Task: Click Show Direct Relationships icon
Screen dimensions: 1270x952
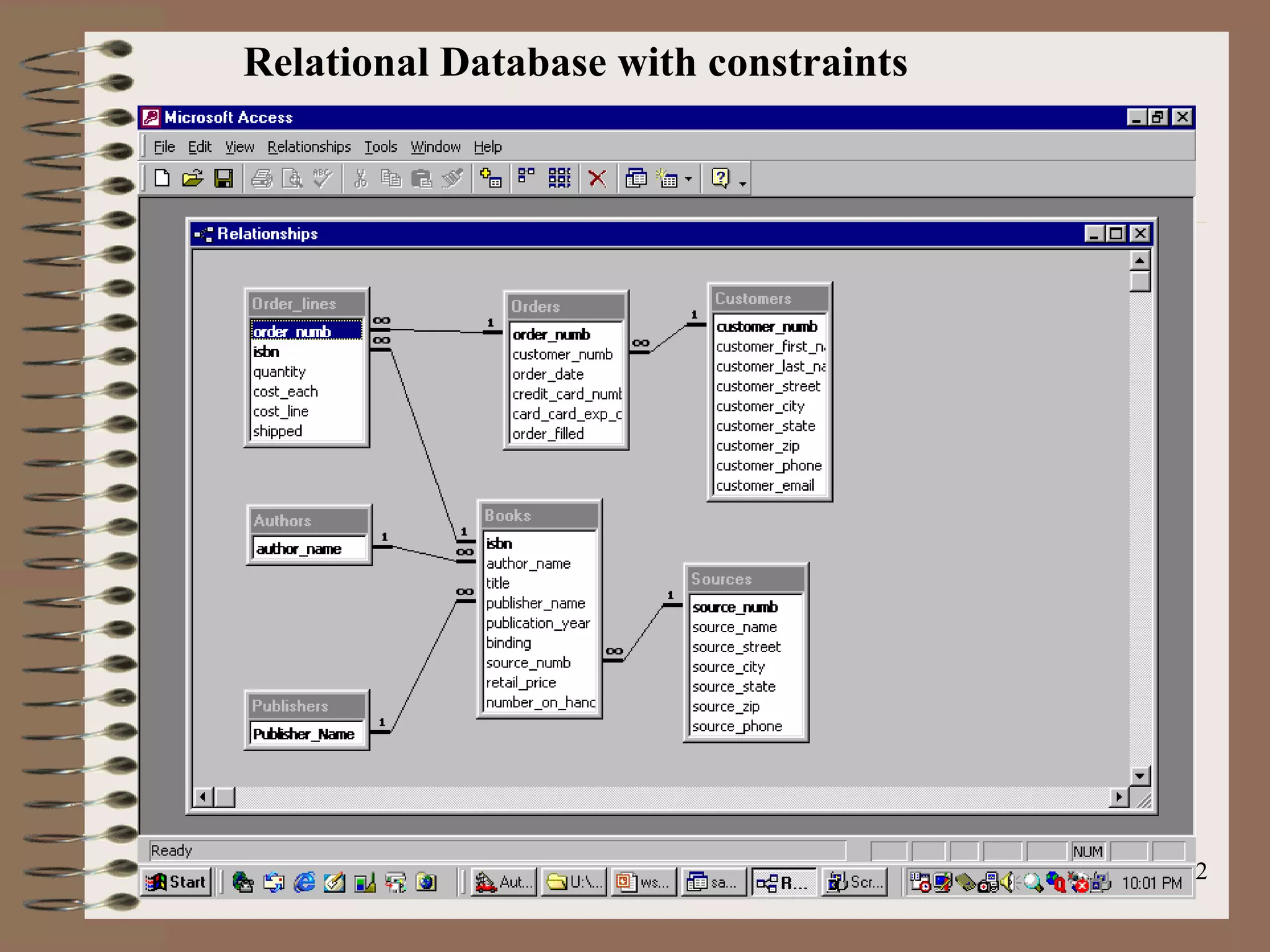Action: pyautogui.click(x=526, y=178)
